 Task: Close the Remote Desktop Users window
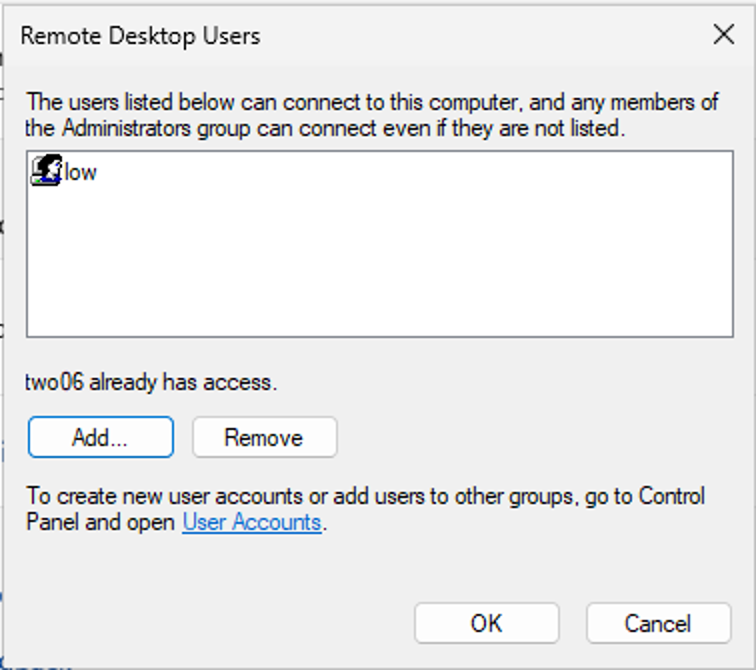724,35
